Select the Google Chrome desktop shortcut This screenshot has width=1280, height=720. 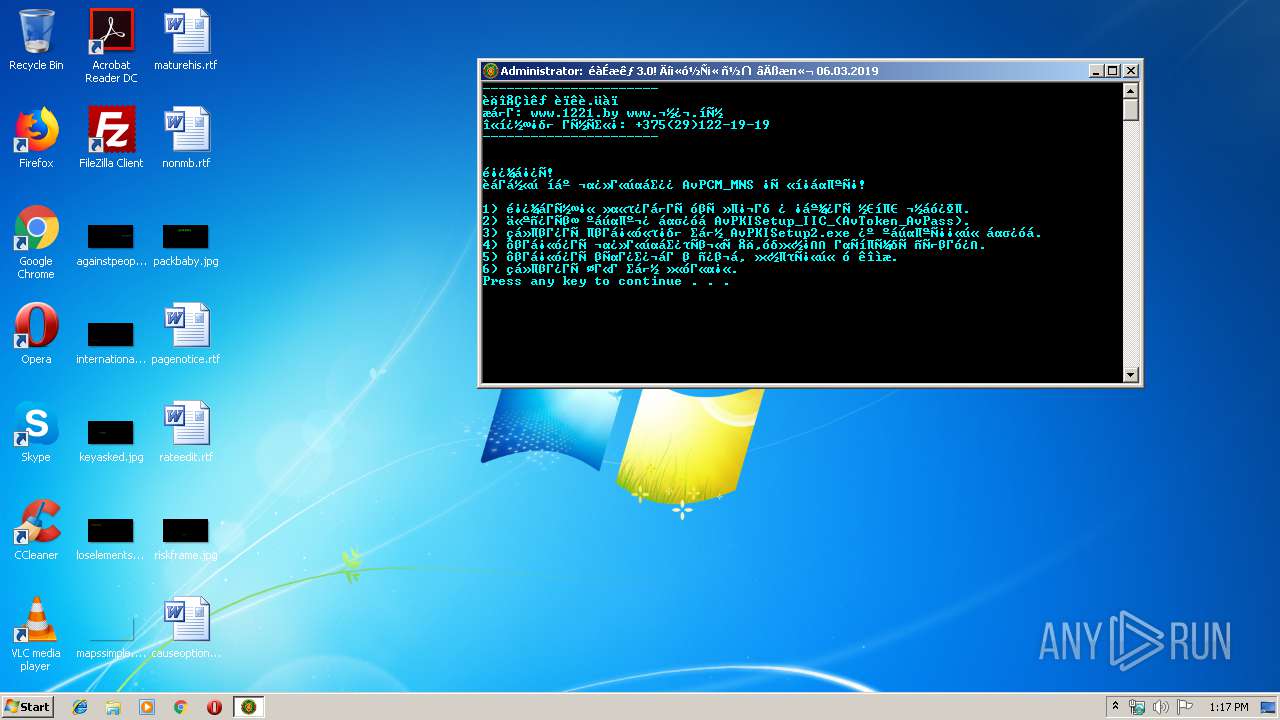click(x=36, y=242)
